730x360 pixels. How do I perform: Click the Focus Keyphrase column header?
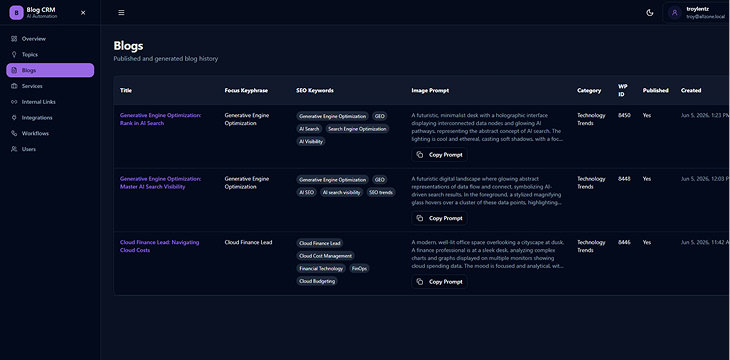(246, 90)
